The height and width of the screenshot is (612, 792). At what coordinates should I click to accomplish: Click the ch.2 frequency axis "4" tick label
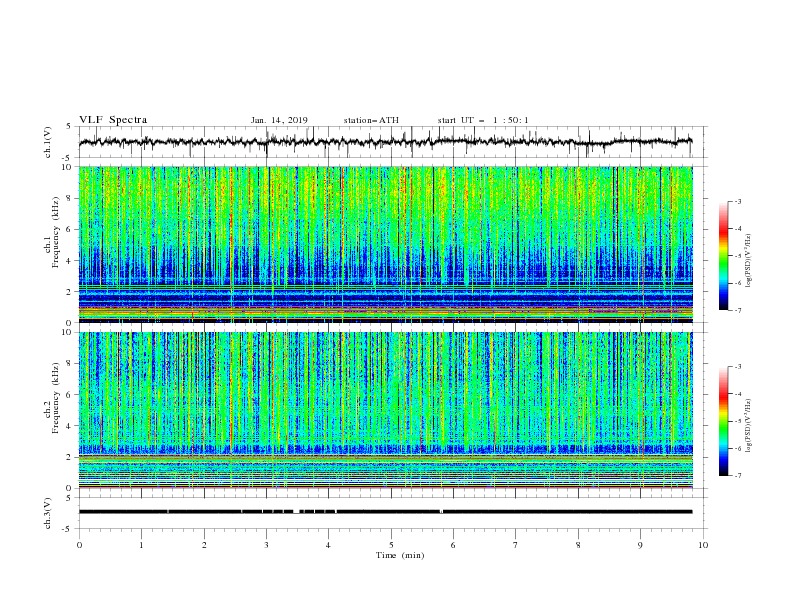[70, 426]
